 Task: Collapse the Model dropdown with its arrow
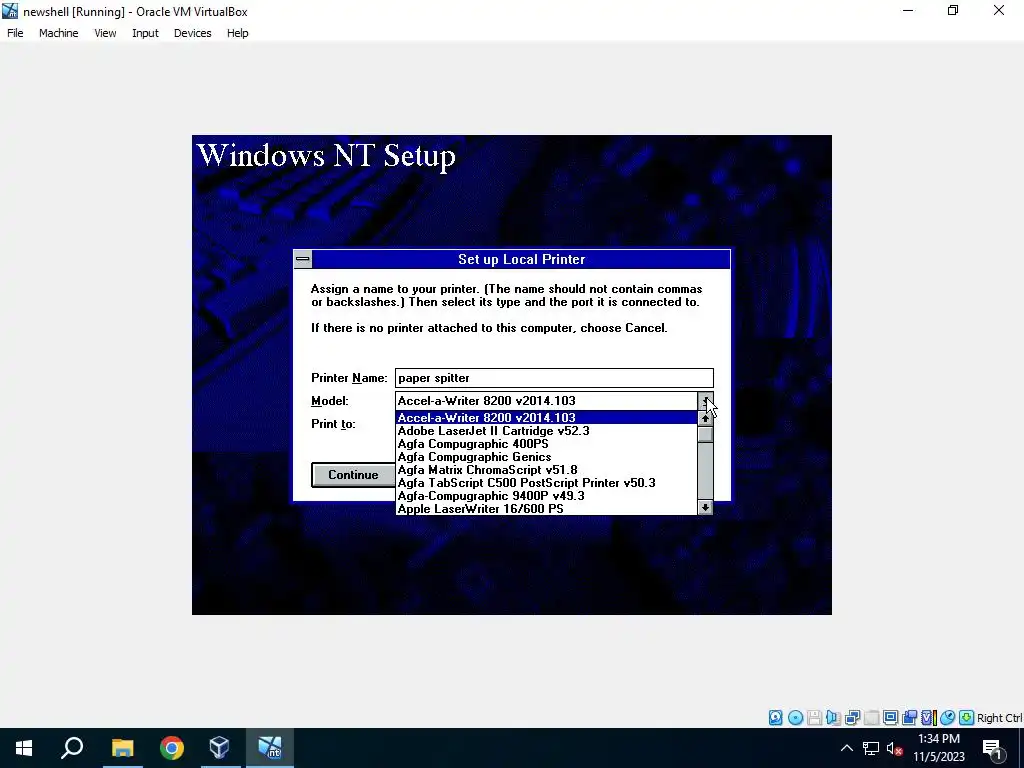click(705, 400)
